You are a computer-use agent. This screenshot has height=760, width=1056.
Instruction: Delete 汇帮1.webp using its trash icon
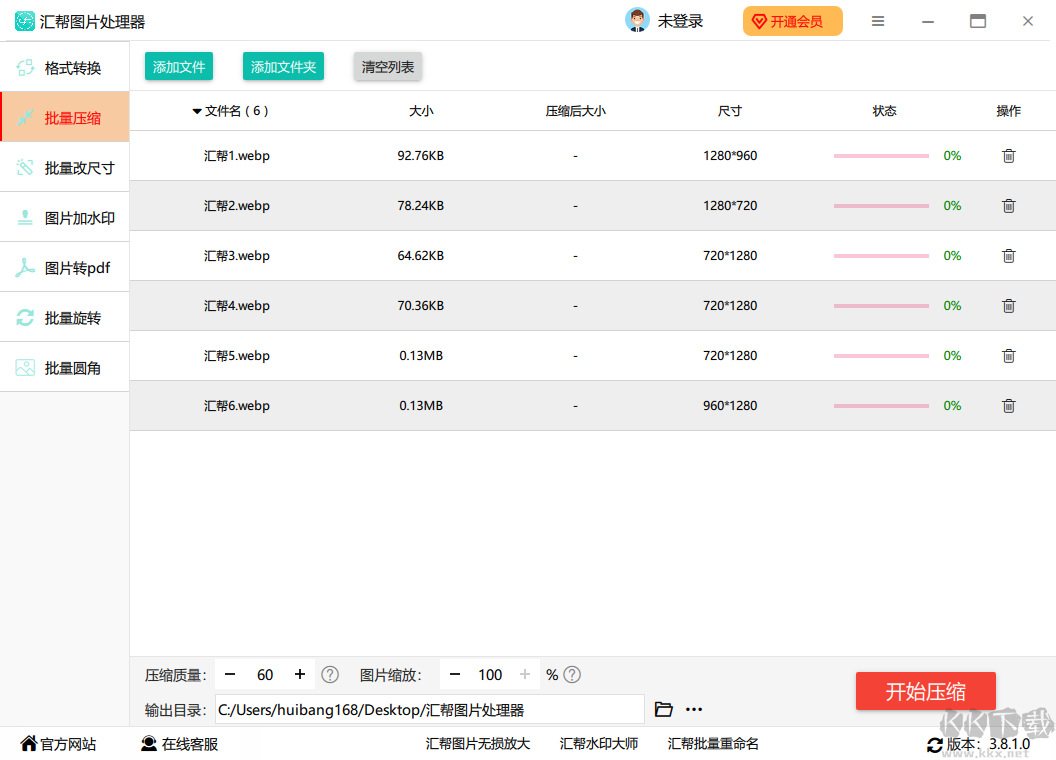pyautogui.click(x=1008, y=156)
